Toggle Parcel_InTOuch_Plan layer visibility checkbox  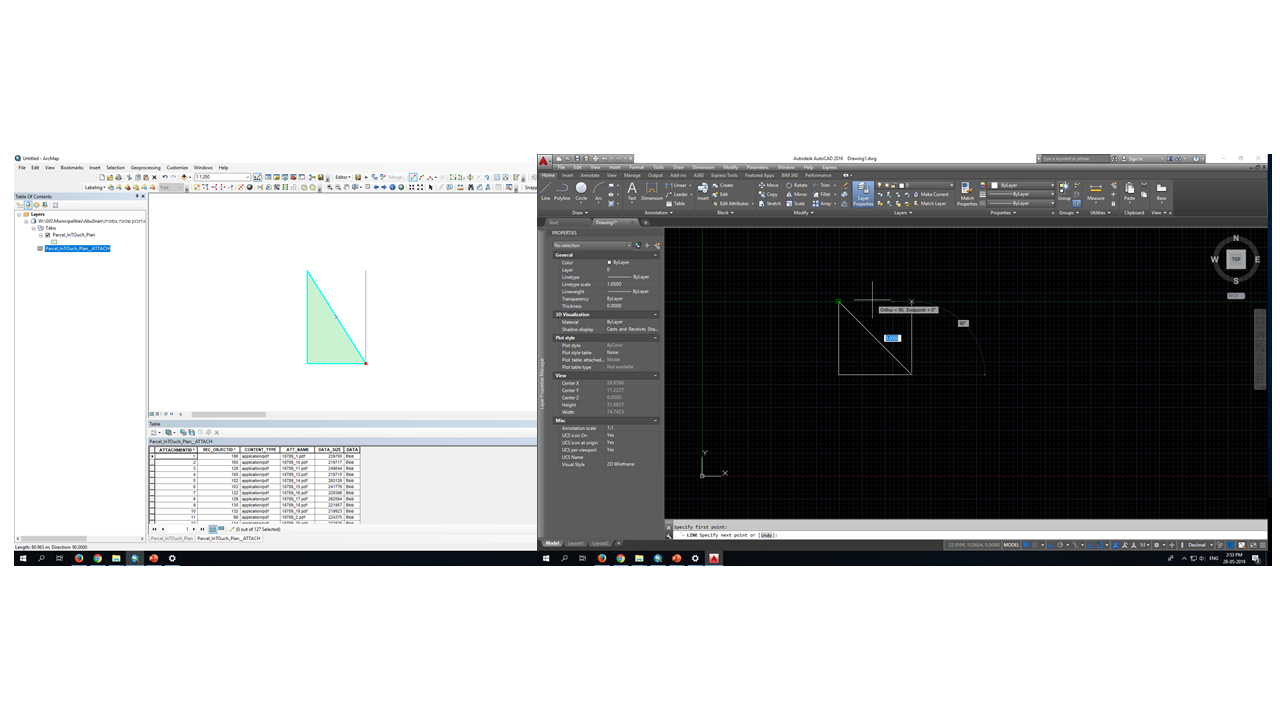(x=47, y=234)
